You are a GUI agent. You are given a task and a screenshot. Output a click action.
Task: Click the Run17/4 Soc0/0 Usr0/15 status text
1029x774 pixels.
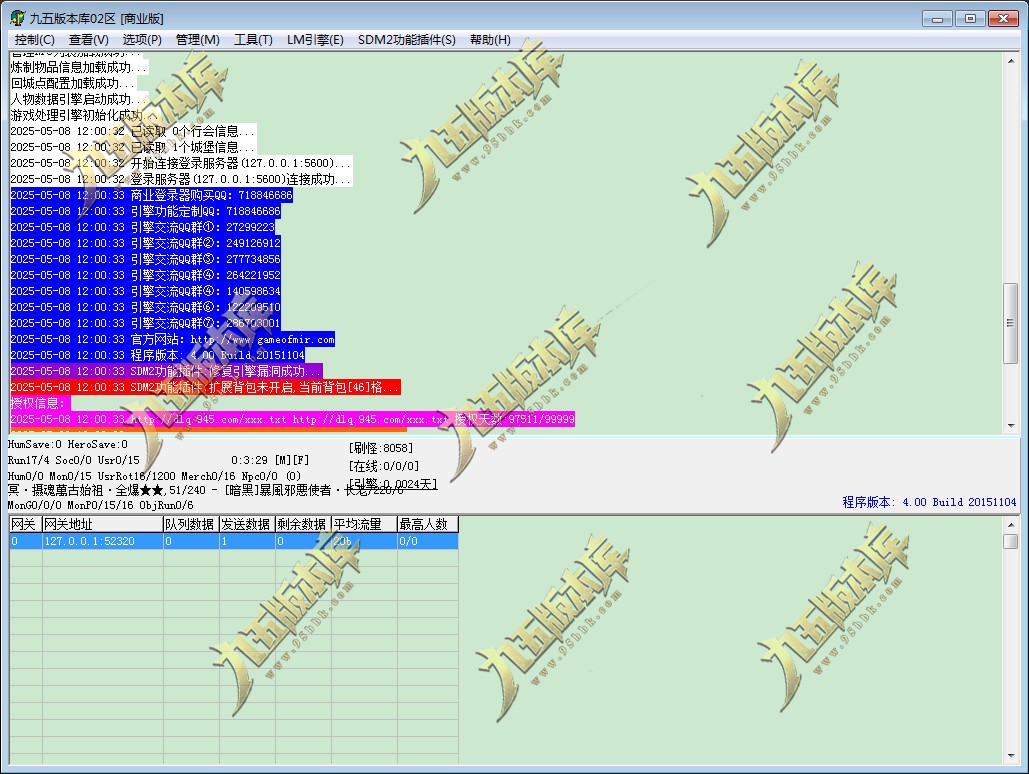pyautogui.click(x=74, y=460)
